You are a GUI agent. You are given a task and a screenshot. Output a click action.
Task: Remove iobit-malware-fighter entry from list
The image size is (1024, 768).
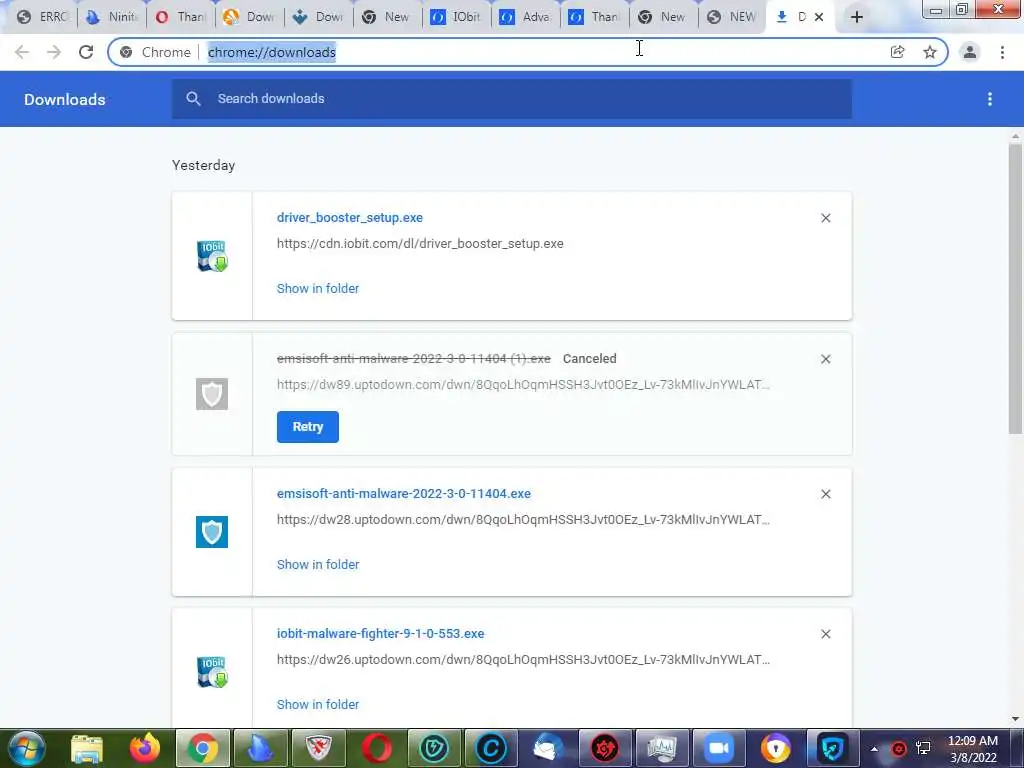(x=825, y=634)
